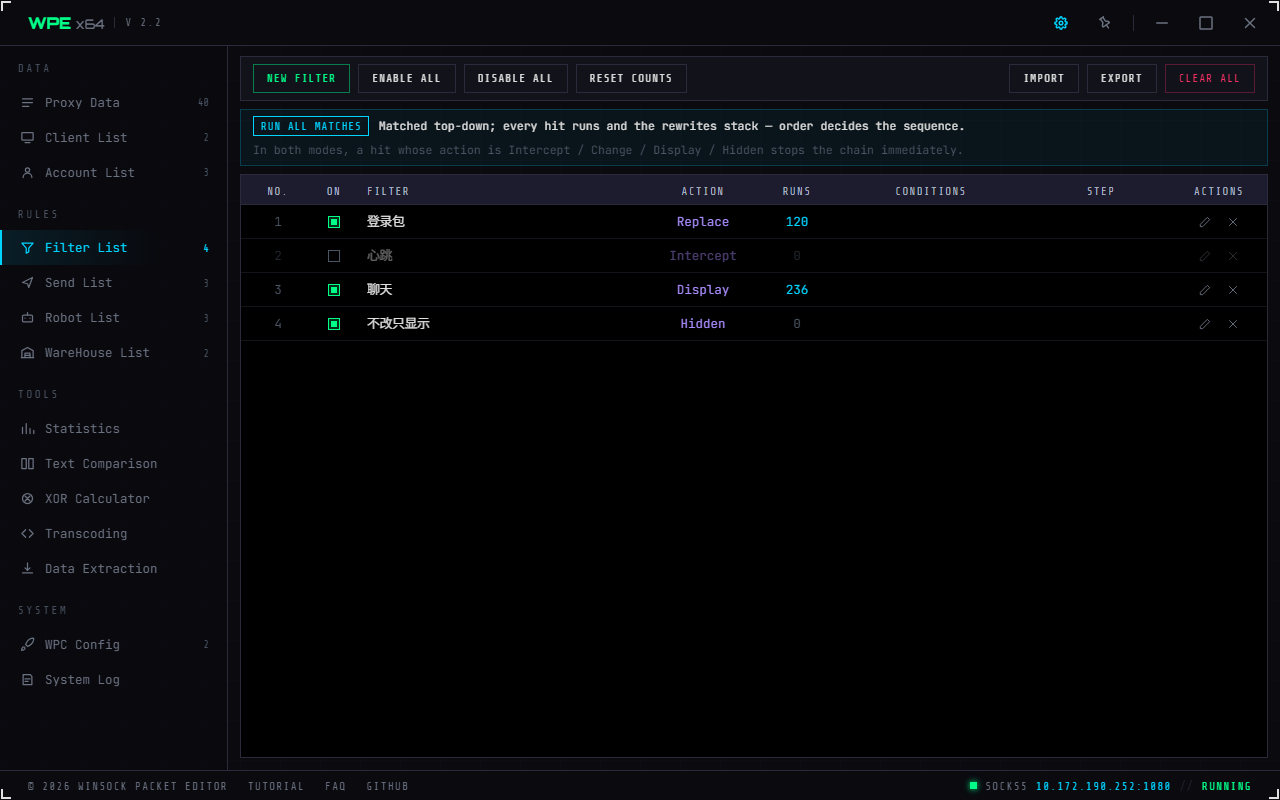Click Enable All button

[x=406, y=78]
